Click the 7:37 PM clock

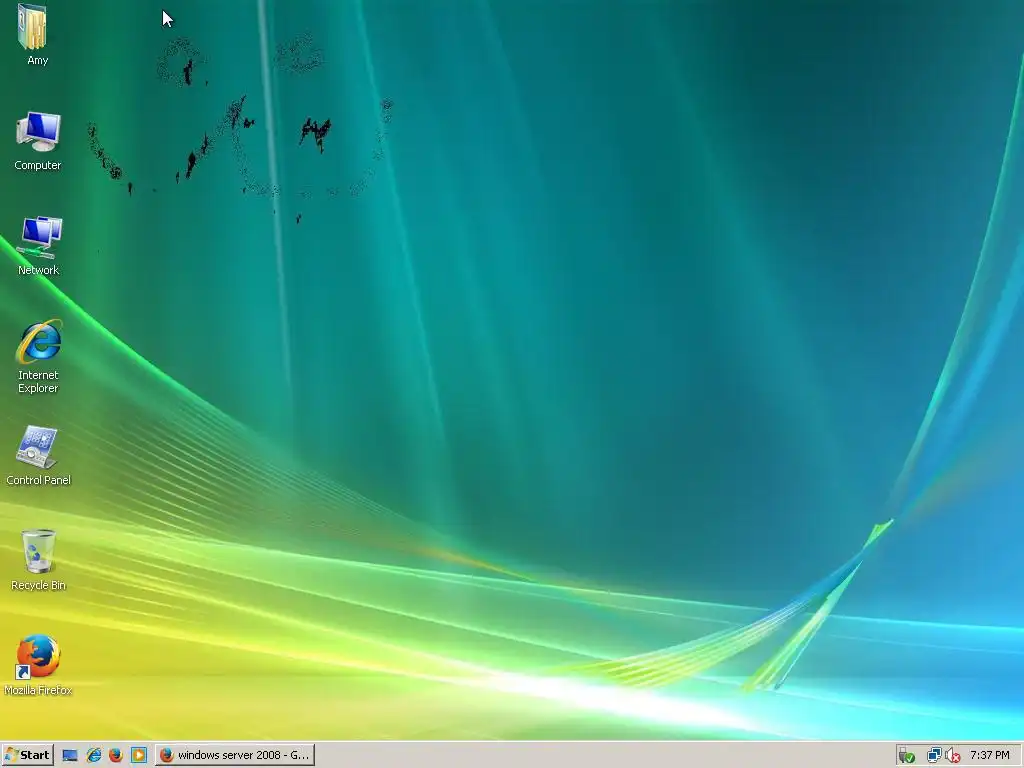pos(989,755)
